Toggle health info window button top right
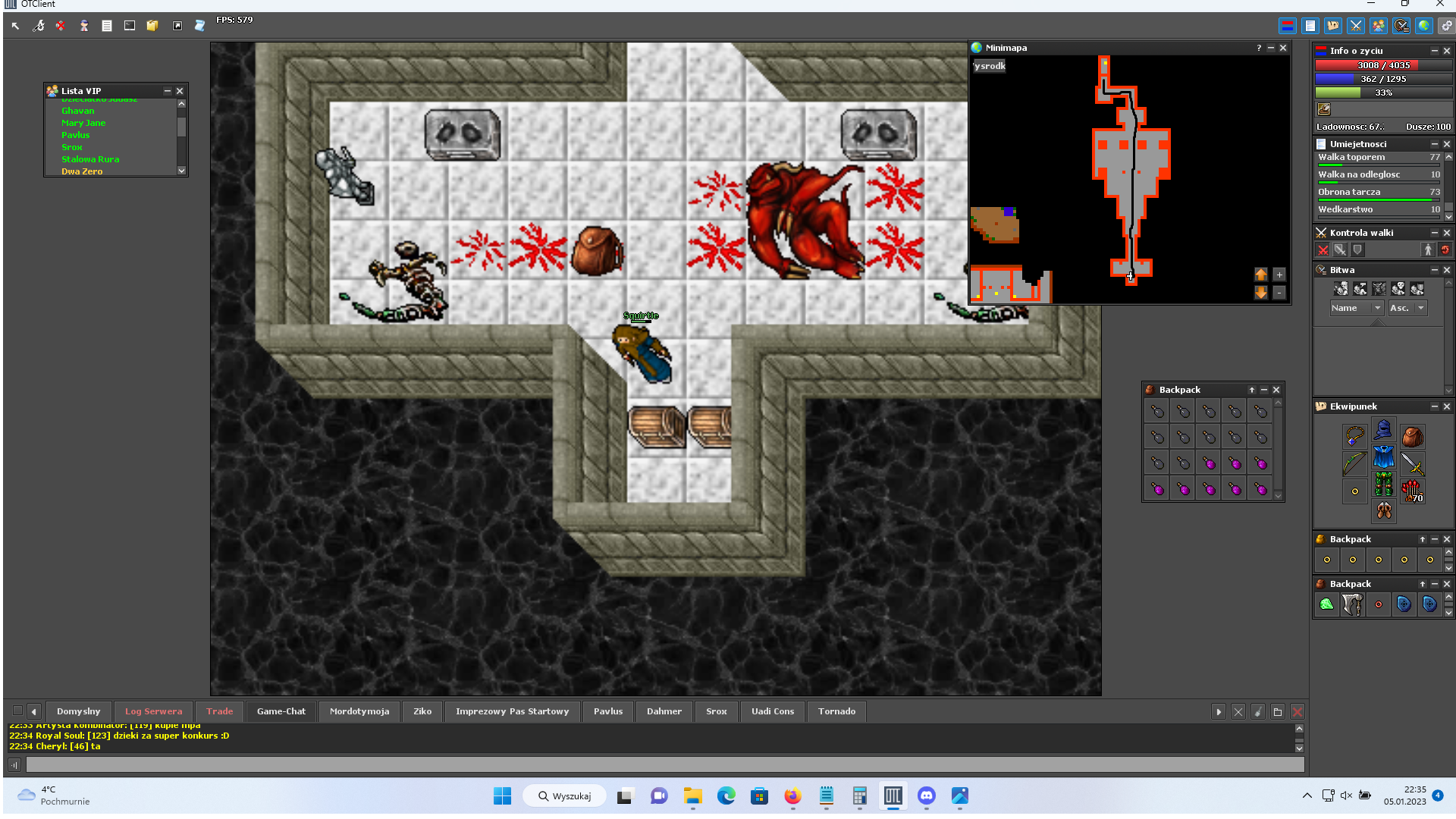The image size is (1456, 819). (1288, 26)
